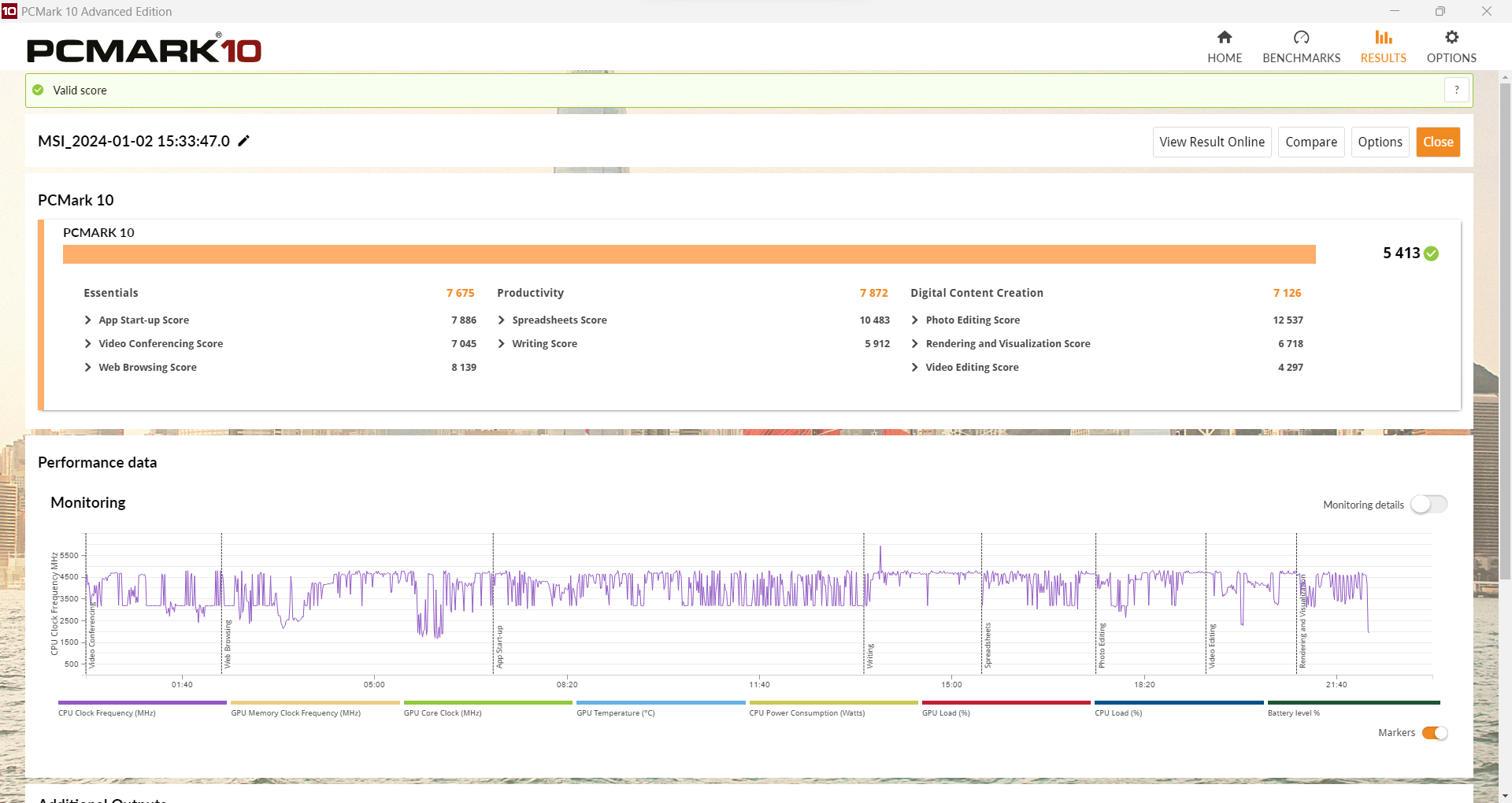Expand Photo Editing Score breakdown

pos(915,320)
